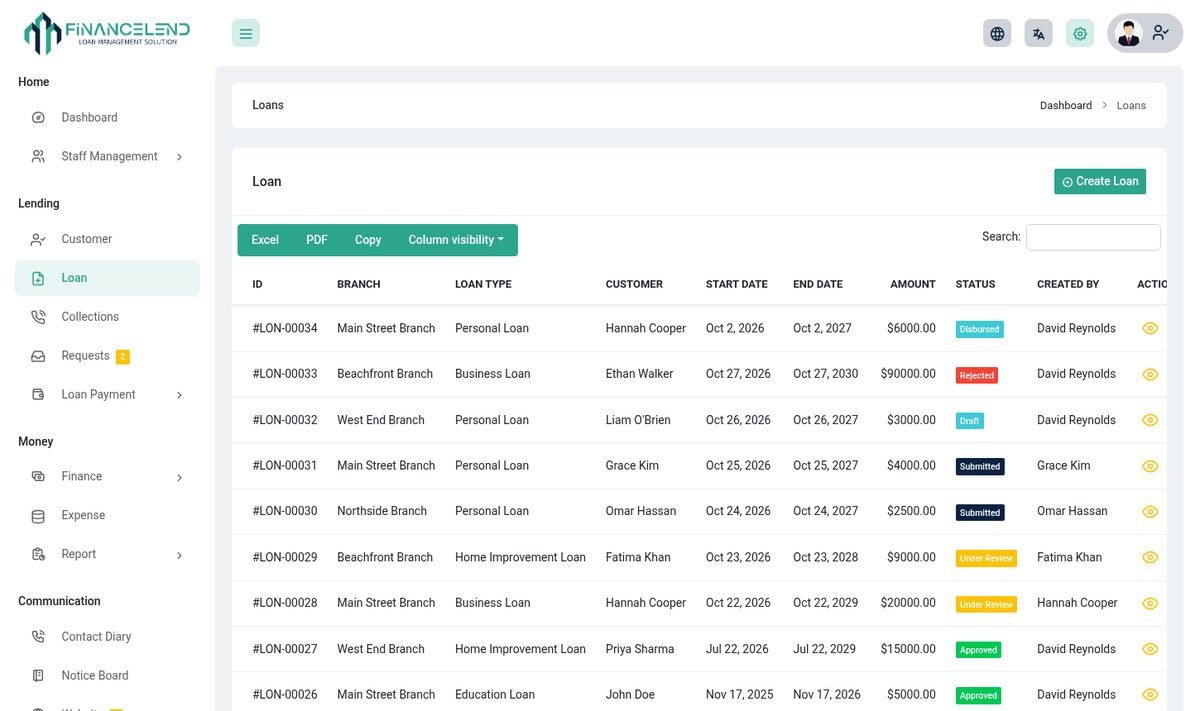This screenshot has height=711, width=1200.
Task: Expand Finance submenu chevron
Action: pyautogui.click(x=180, y=478)
